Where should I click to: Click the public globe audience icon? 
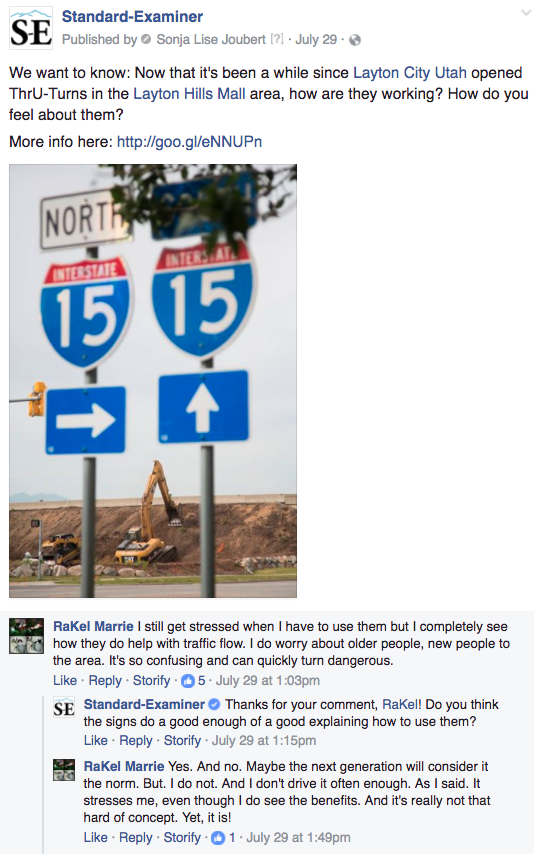[x=355, y=40]
